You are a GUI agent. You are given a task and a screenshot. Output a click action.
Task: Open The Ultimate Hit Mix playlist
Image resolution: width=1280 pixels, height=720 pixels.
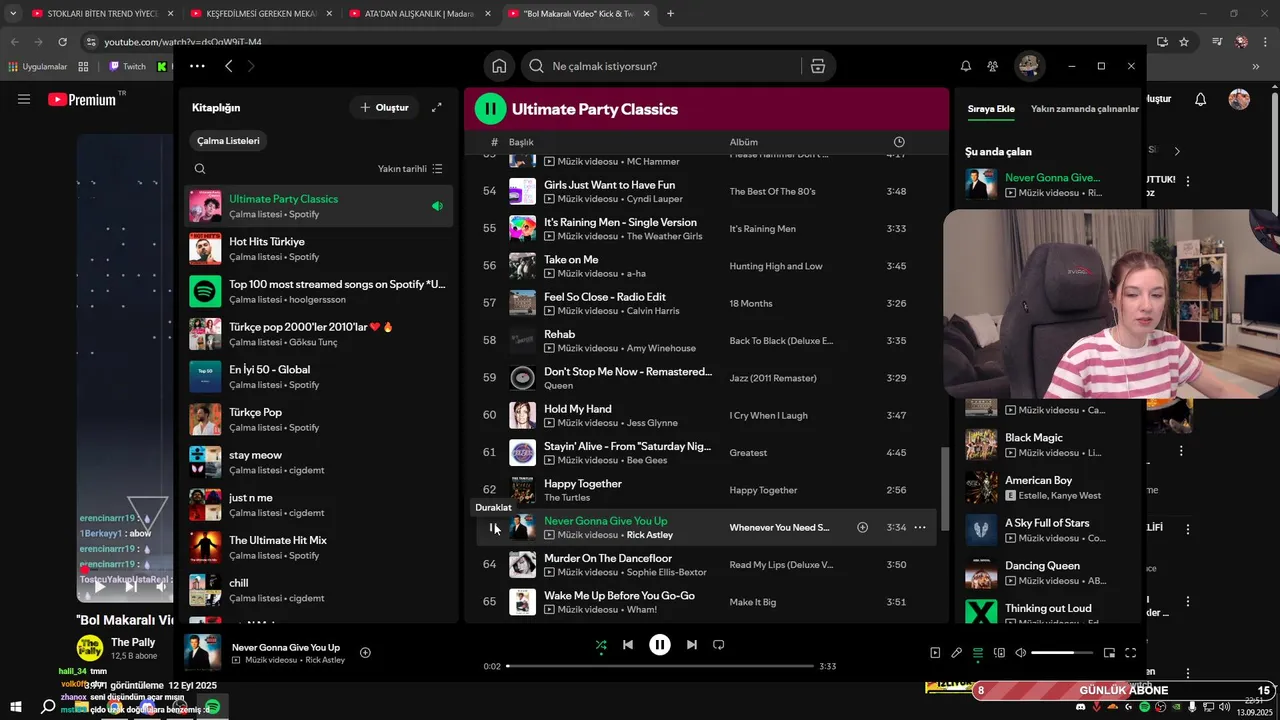(318, 547)
